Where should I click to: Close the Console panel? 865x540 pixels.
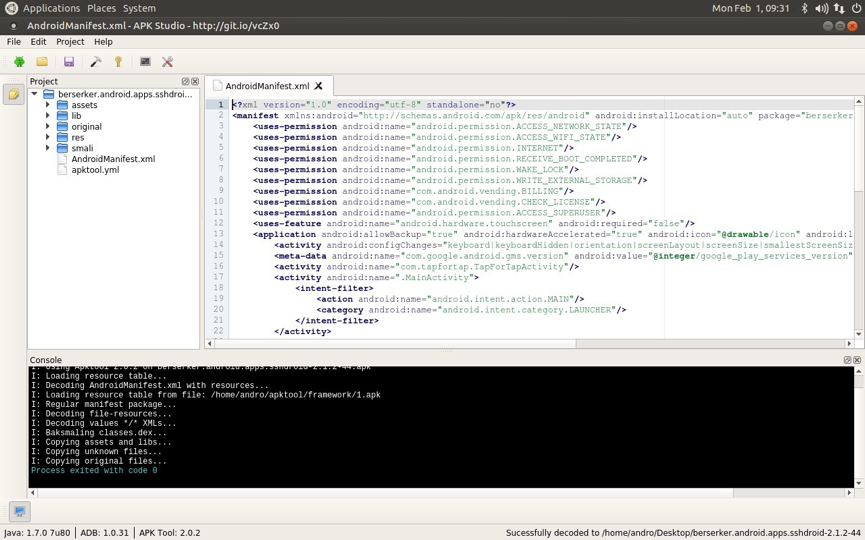tap(857, 360)
